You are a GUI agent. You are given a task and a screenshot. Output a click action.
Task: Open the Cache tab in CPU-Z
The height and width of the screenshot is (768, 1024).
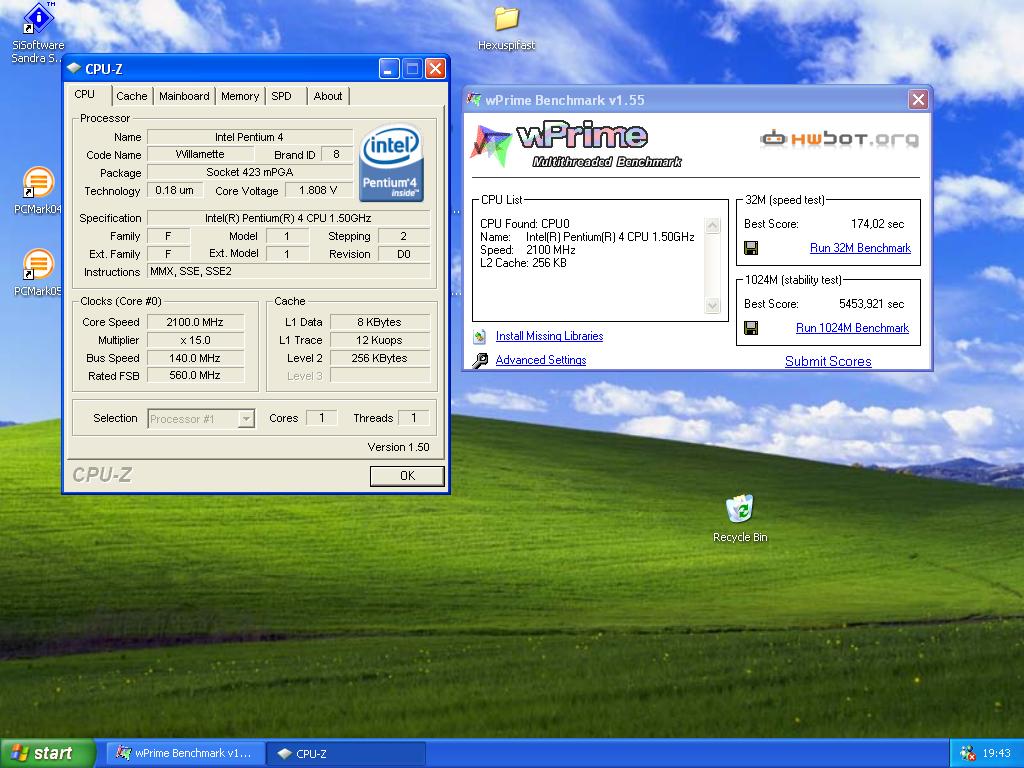click(x=132, y=96)
